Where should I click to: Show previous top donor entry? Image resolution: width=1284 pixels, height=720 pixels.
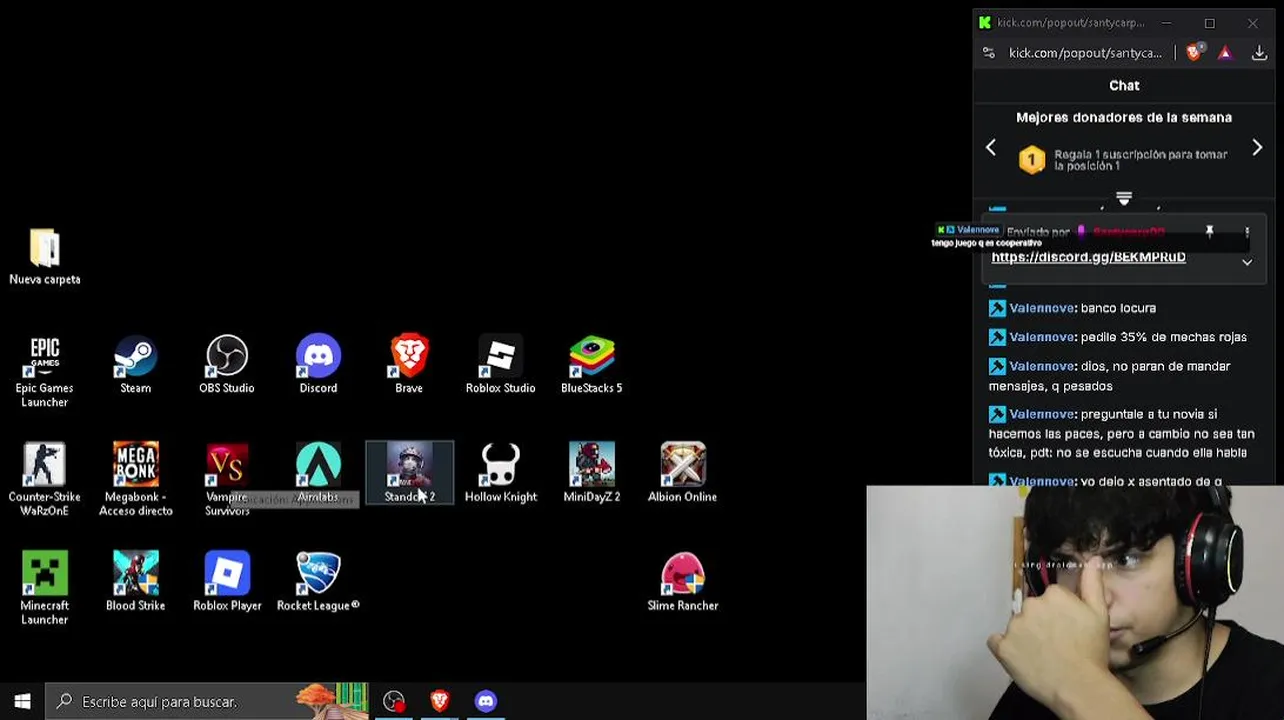point(991,148)
